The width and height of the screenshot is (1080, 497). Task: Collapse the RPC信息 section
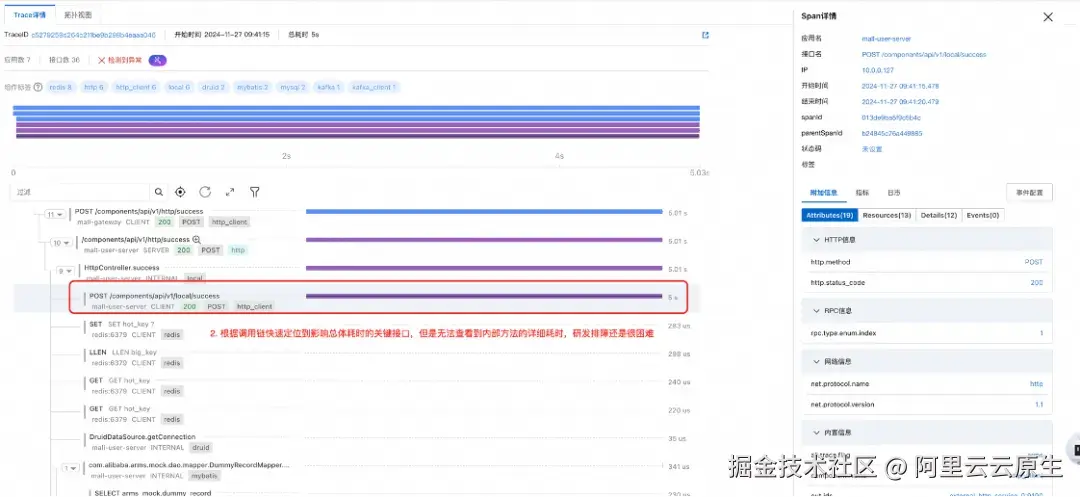click(926, 310)
